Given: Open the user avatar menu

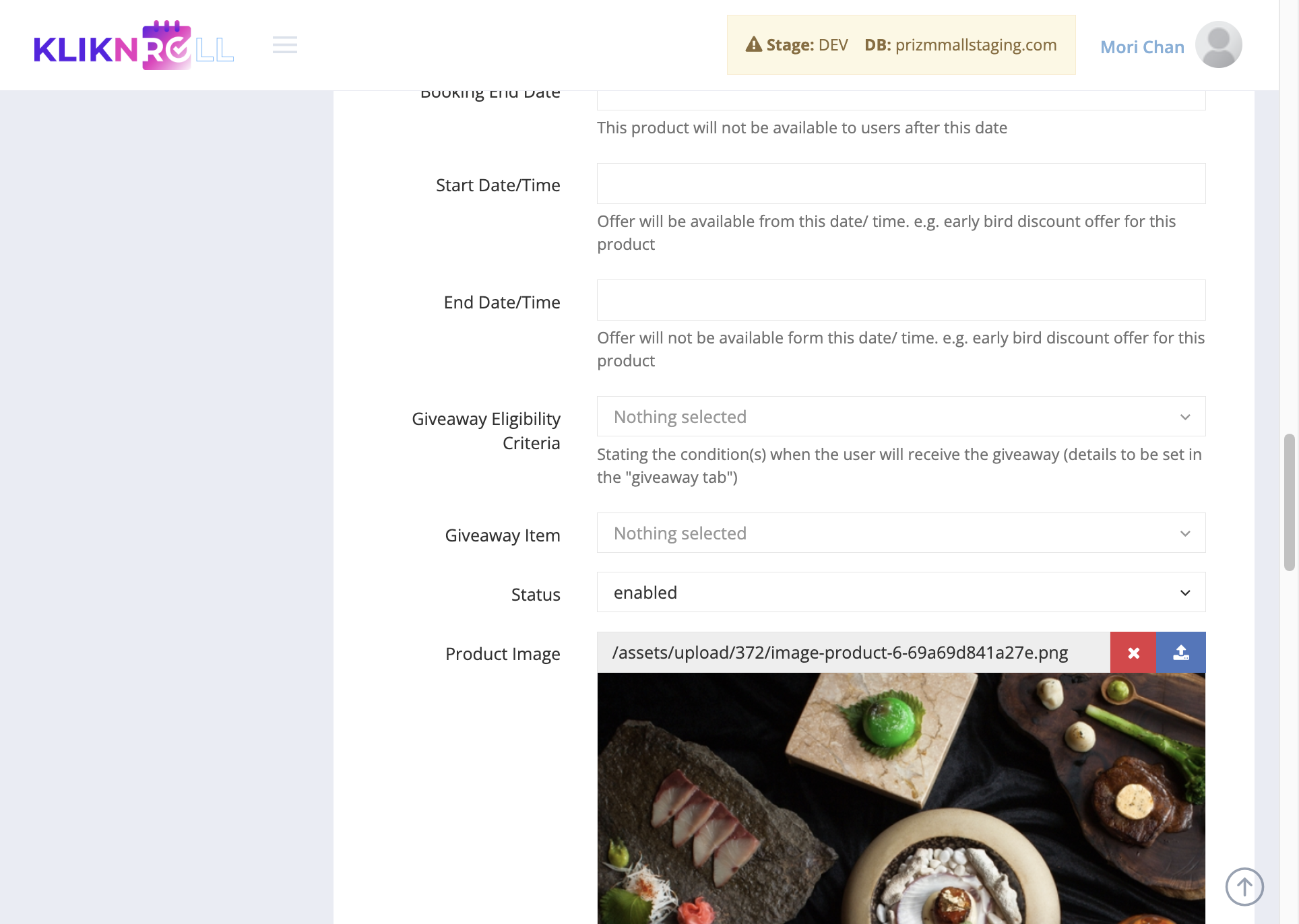Looking at the screenshot, I should point(1218,44).
